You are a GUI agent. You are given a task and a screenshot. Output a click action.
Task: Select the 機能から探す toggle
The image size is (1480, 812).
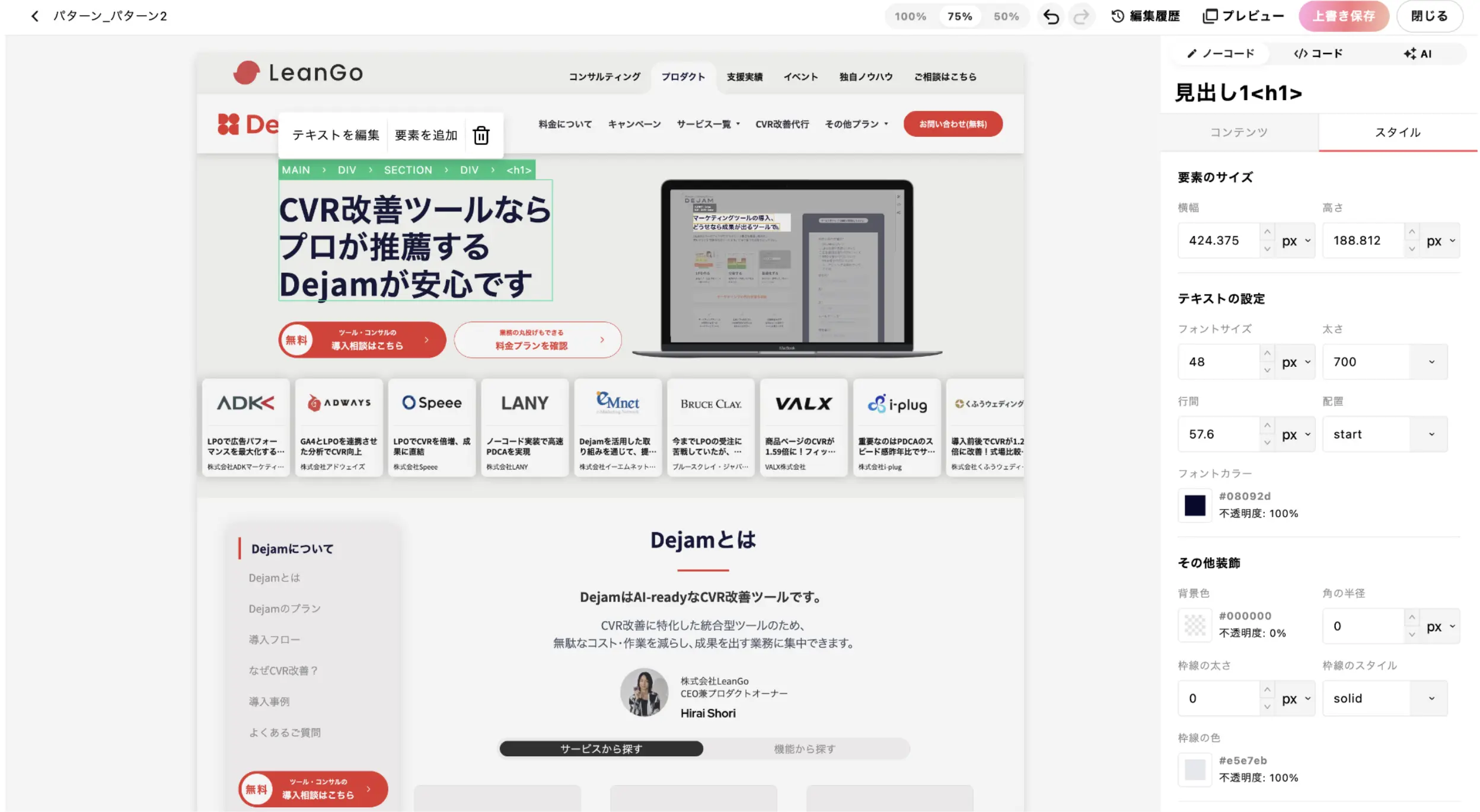tap(805, 749)
